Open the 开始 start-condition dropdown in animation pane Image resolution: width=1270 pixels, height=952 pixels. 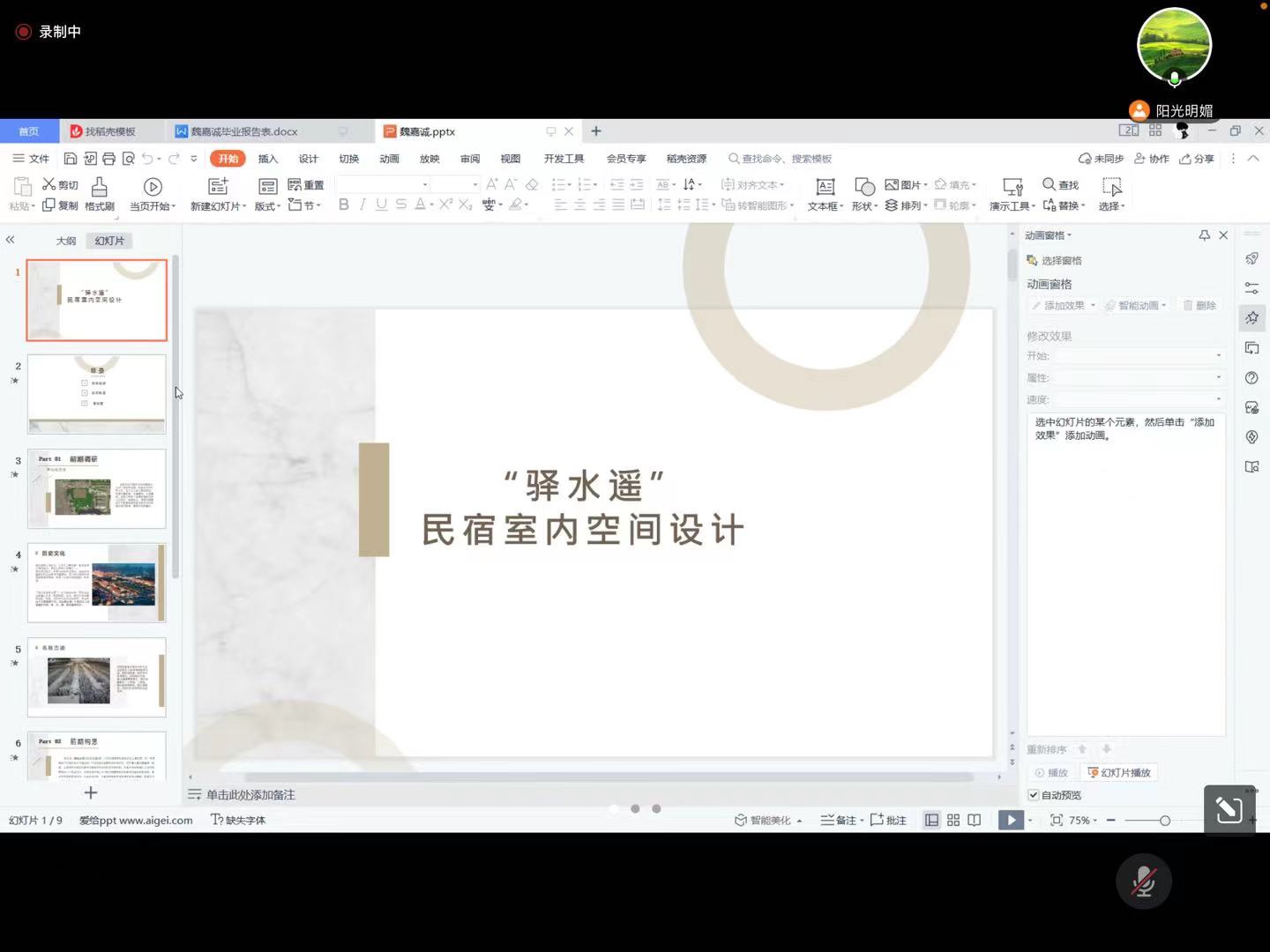click(x=1139, y=356)
